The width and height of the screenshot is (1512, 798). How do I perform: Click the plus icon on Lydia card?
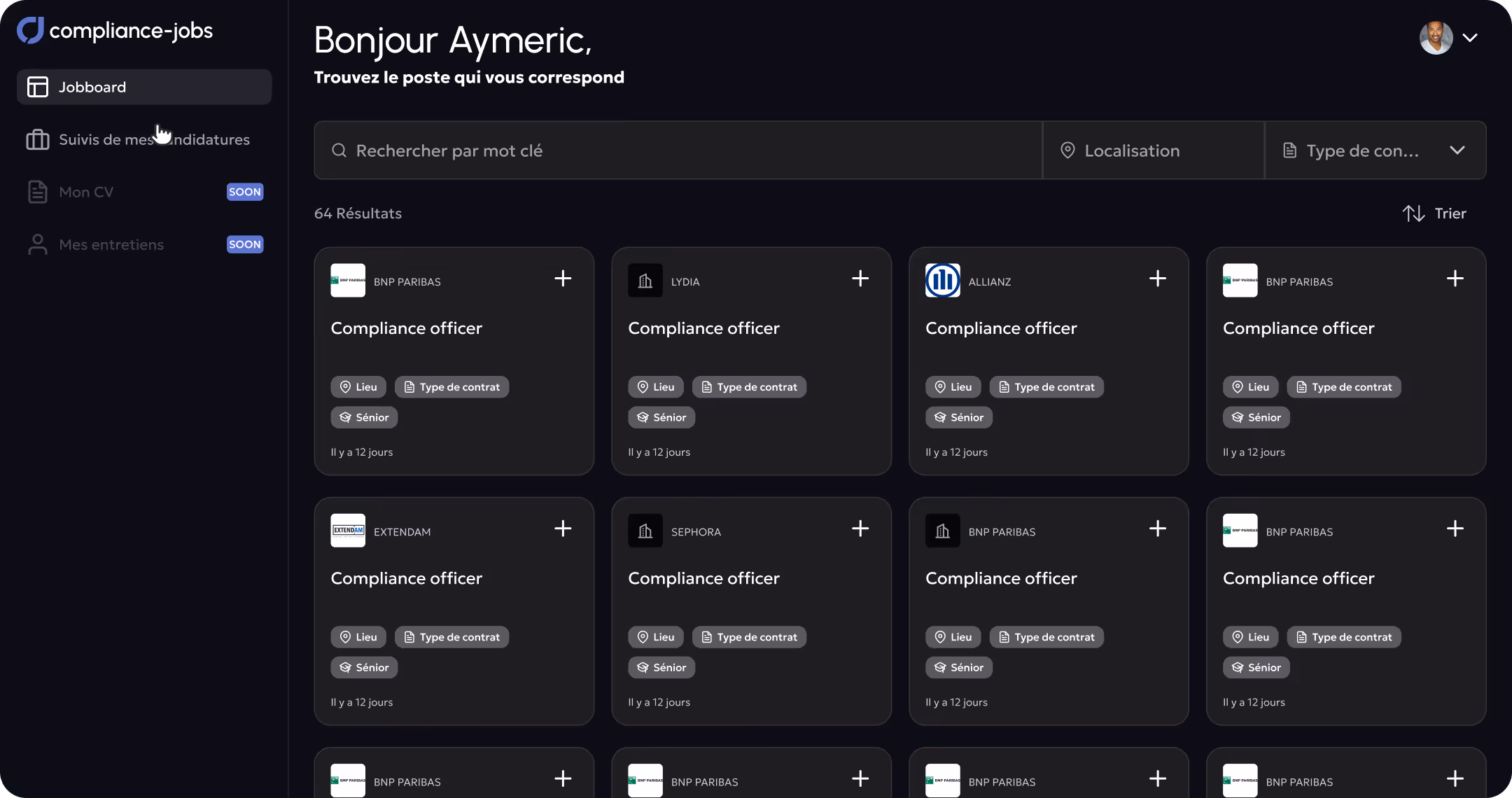860,279
